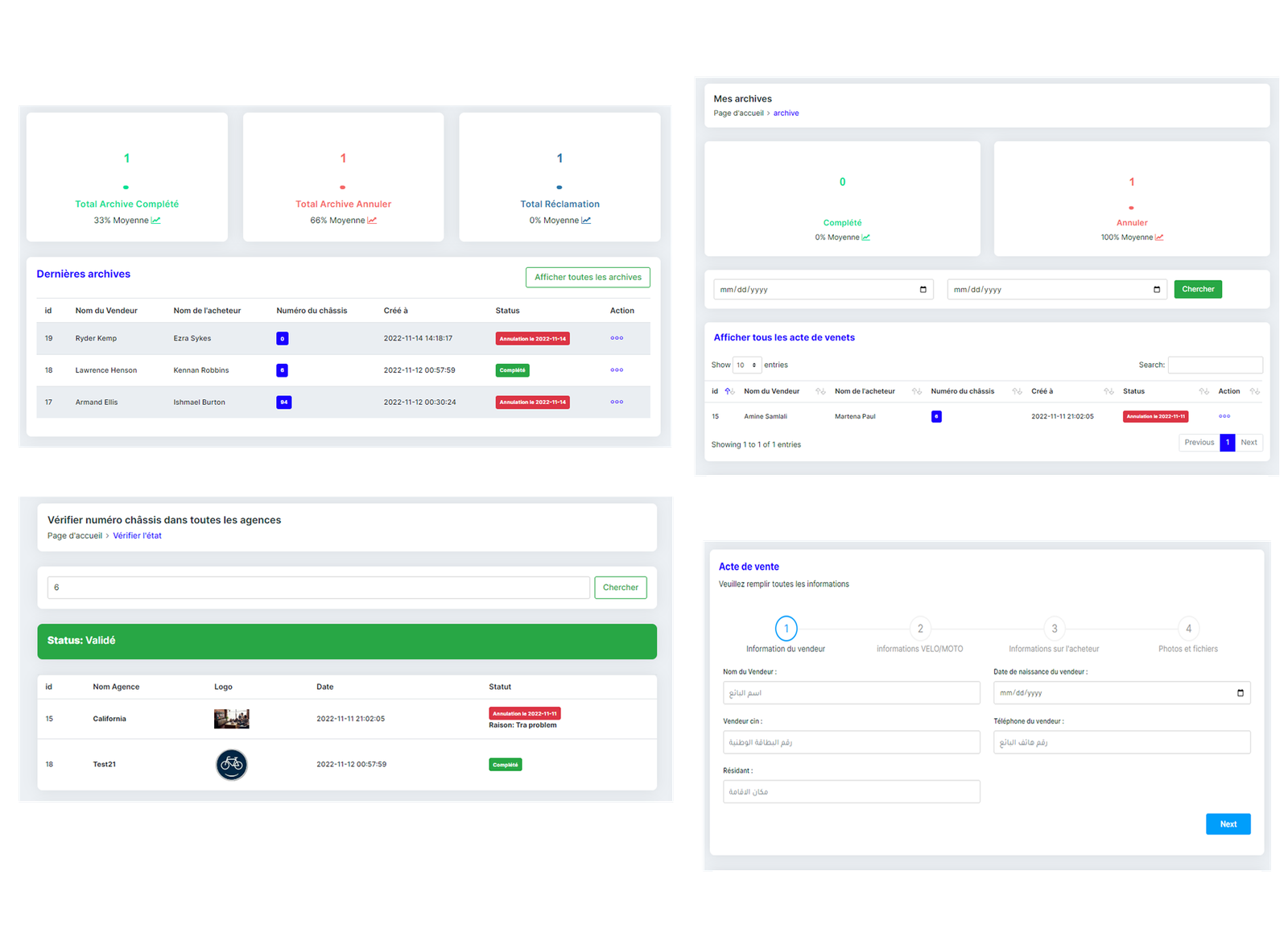This screenshot has width=1288, height=937.
Task: Expand the Show entries count dropdown
Action: [747, 365]
